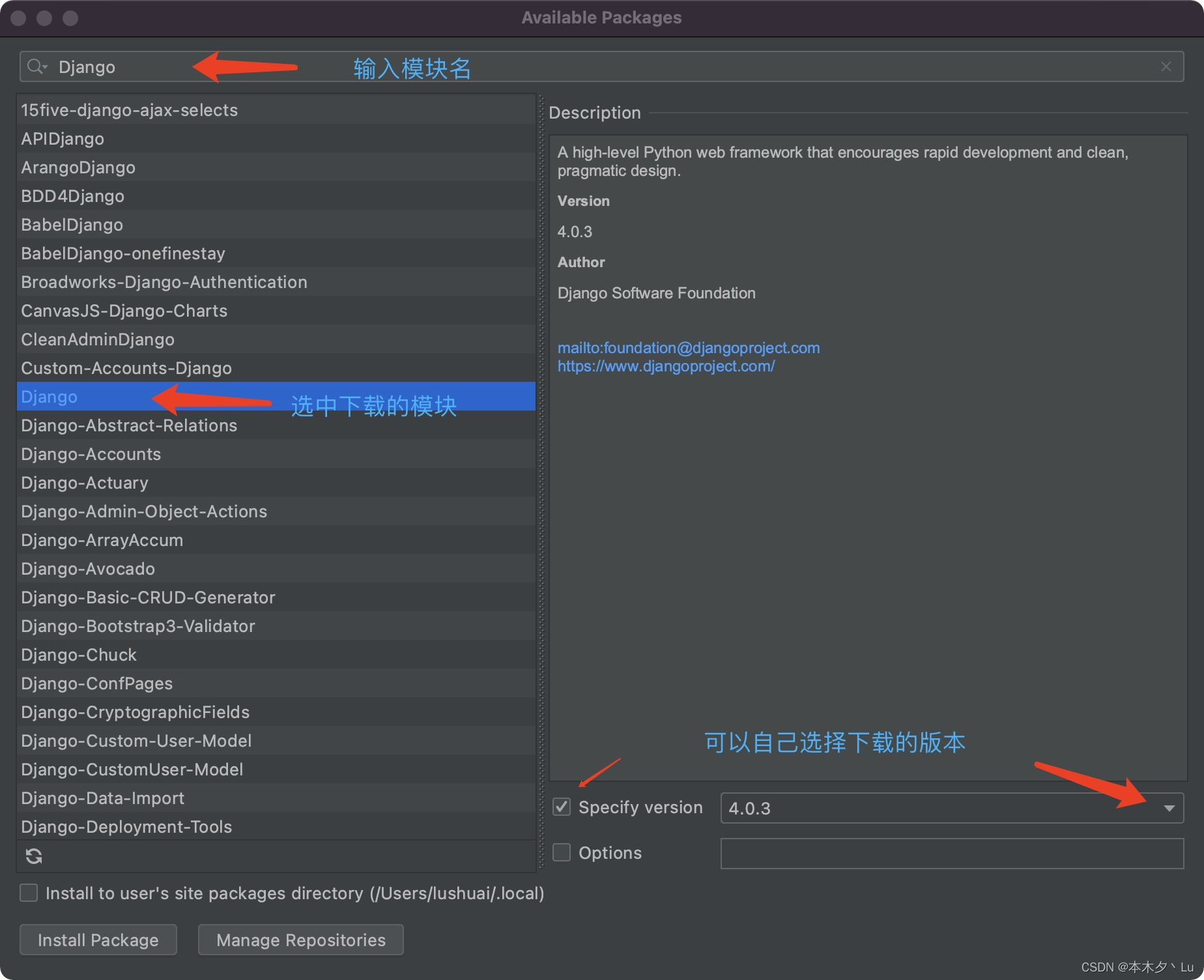The height and width of the screenshot is (980, 1204).
Task: Select the Custom-Accounts-Django package
Action: [276, 368]
